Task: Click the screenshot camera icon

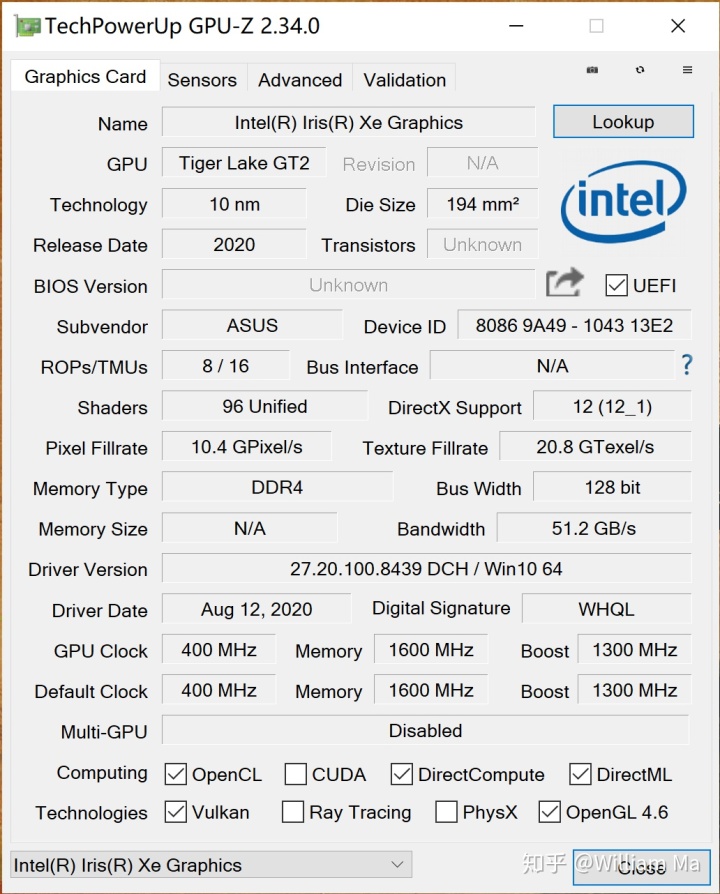Action: point(592,70)
